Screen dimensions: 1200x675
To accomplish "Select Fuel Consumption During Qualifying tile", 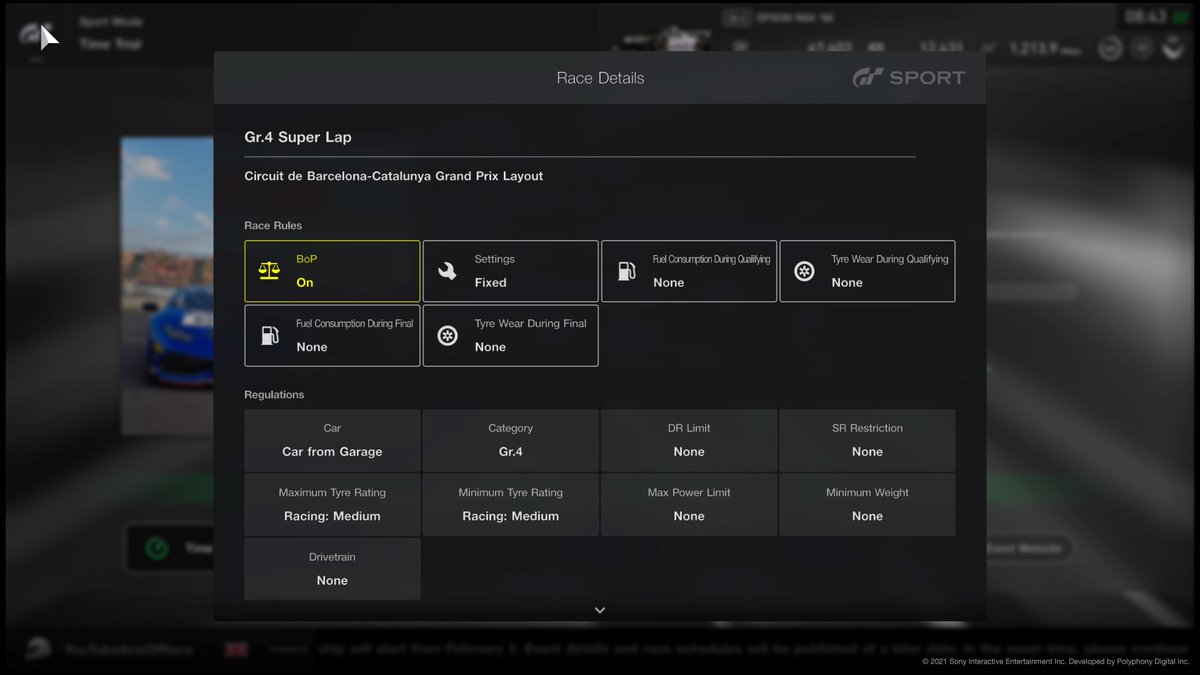I will (x=689, y=271).
